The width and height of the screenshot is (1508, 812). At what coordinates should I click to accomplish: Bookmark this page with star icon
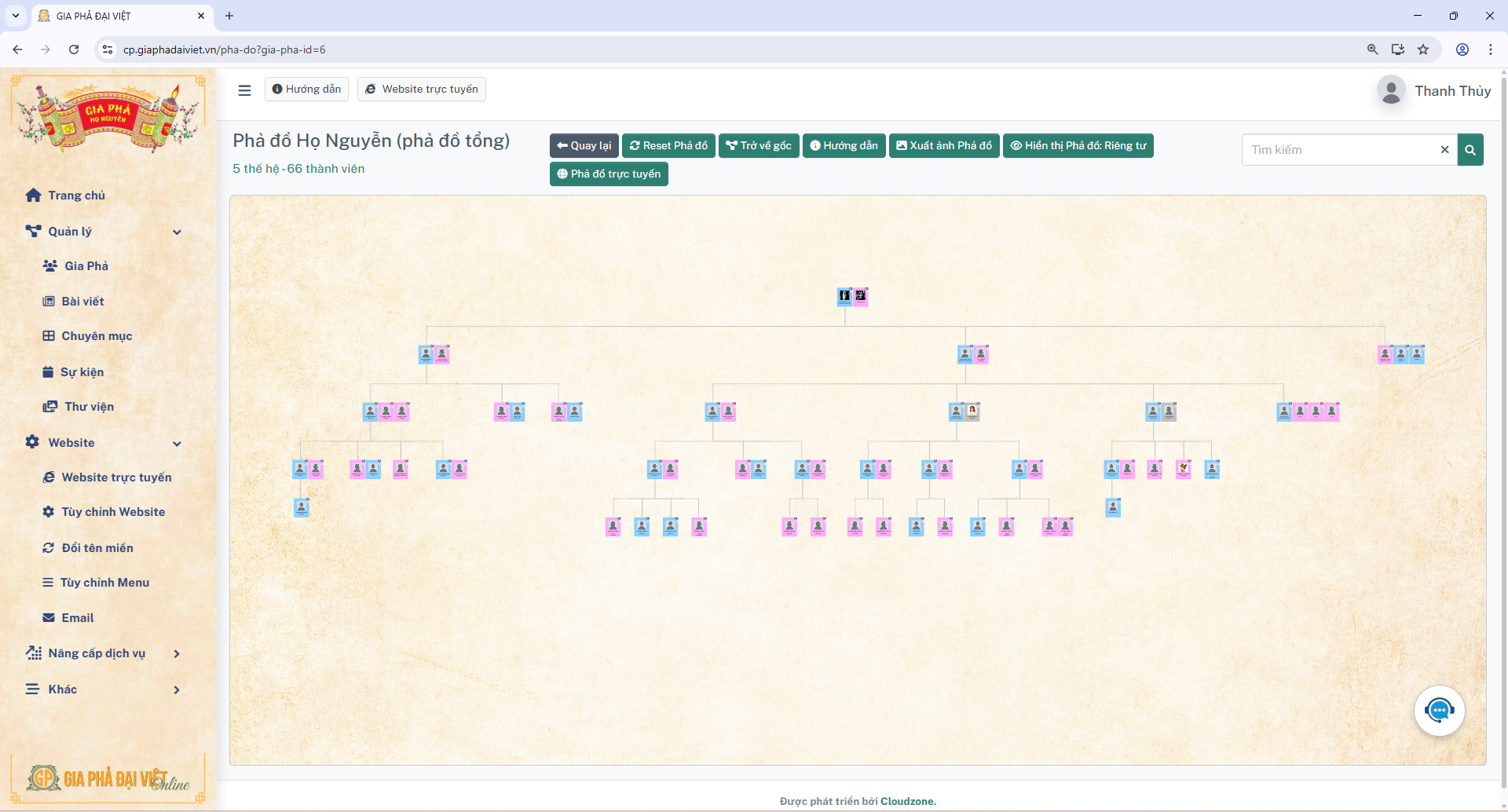tap(1423, 49)
